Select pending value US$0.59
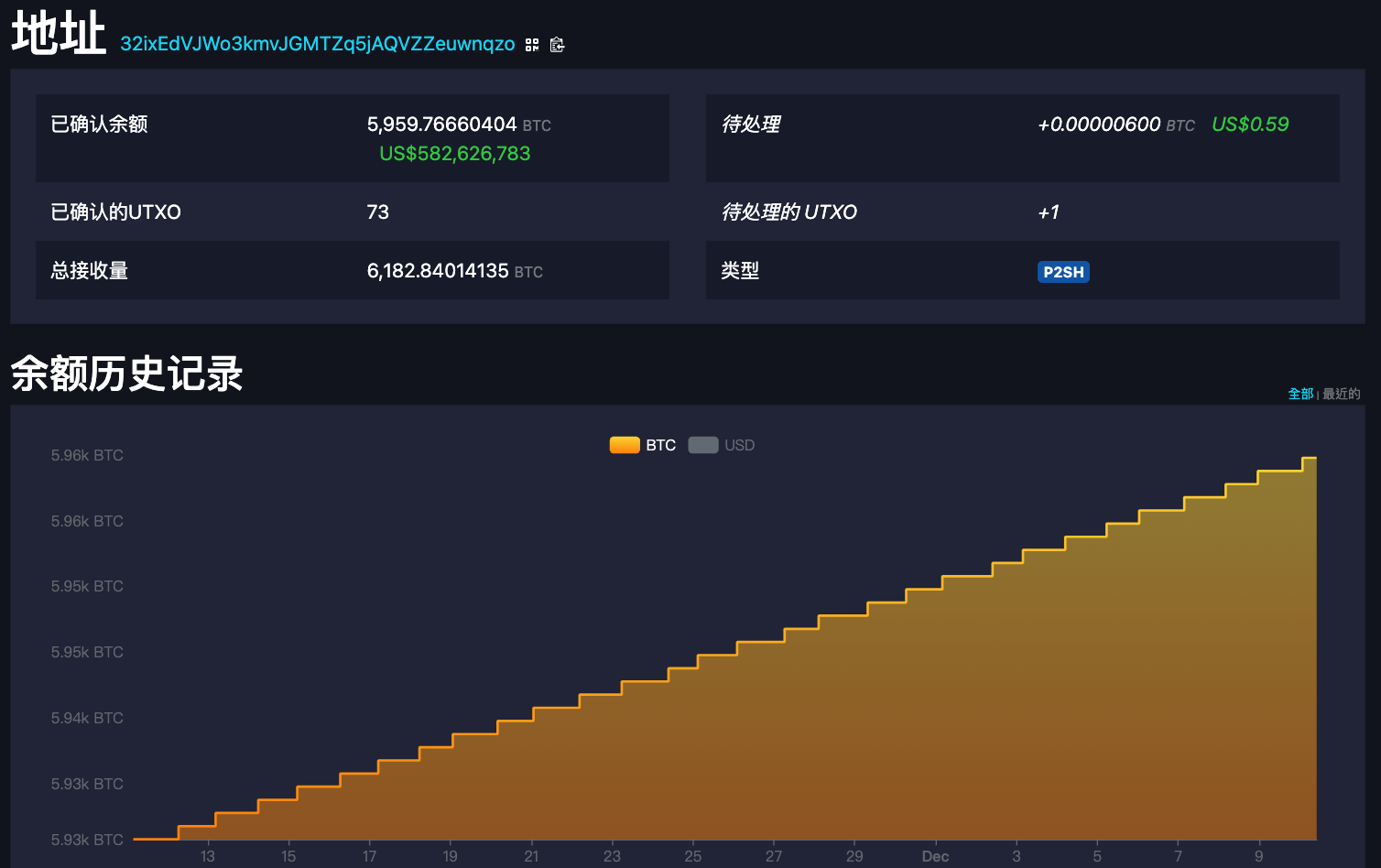 (x=1250, y=125)
